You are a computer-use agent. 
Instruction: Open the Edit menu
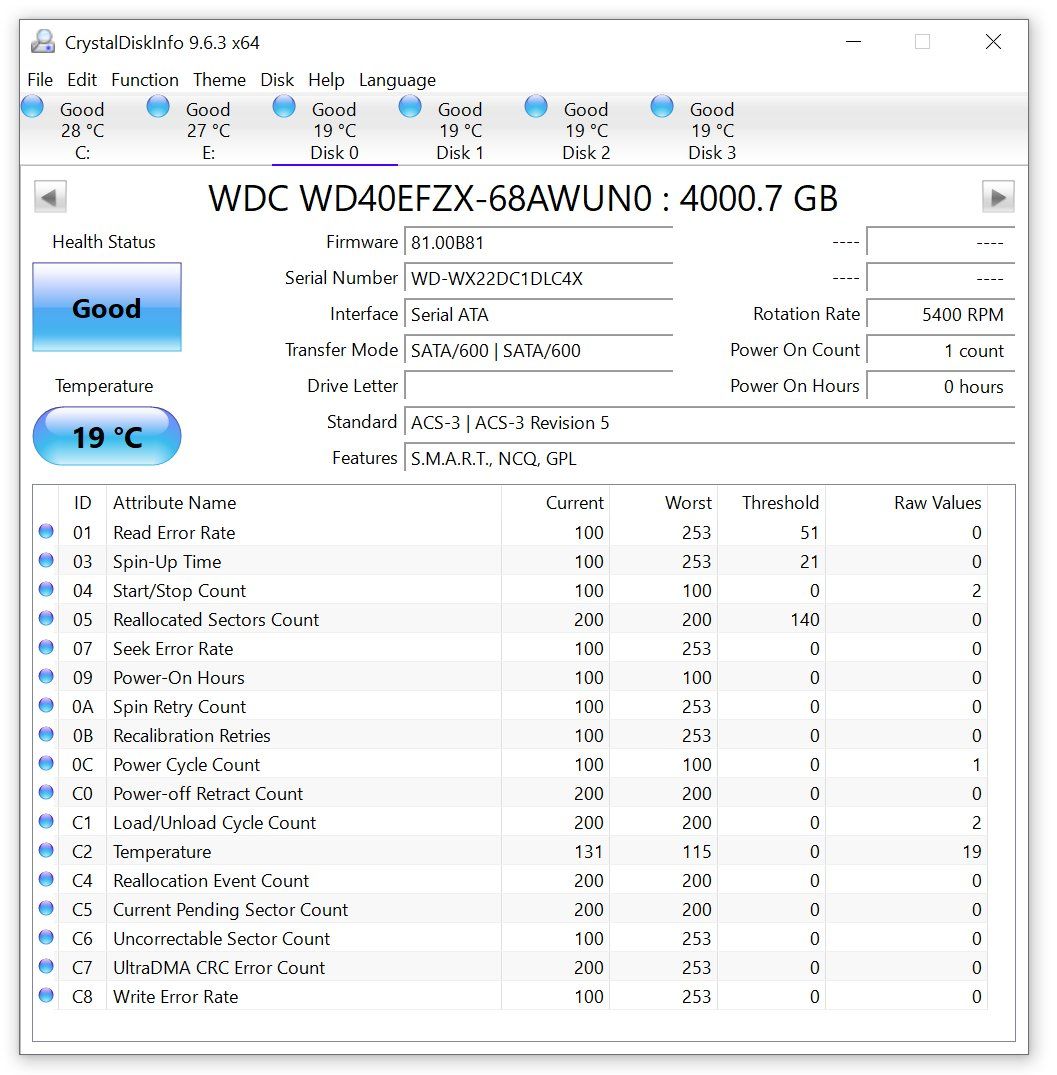pyautogui.click(x=82, y=80)
